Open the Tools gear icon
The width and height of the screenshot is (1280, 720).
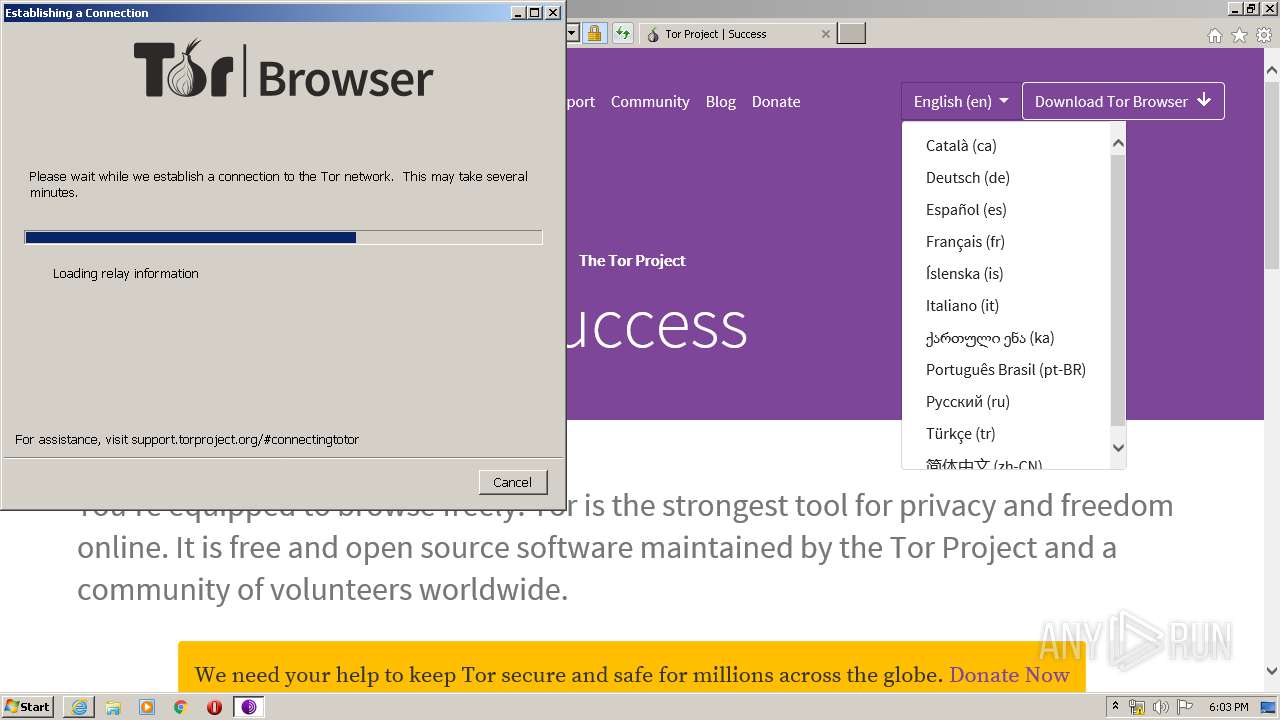pyautogui.click(x=1264, y=35)
